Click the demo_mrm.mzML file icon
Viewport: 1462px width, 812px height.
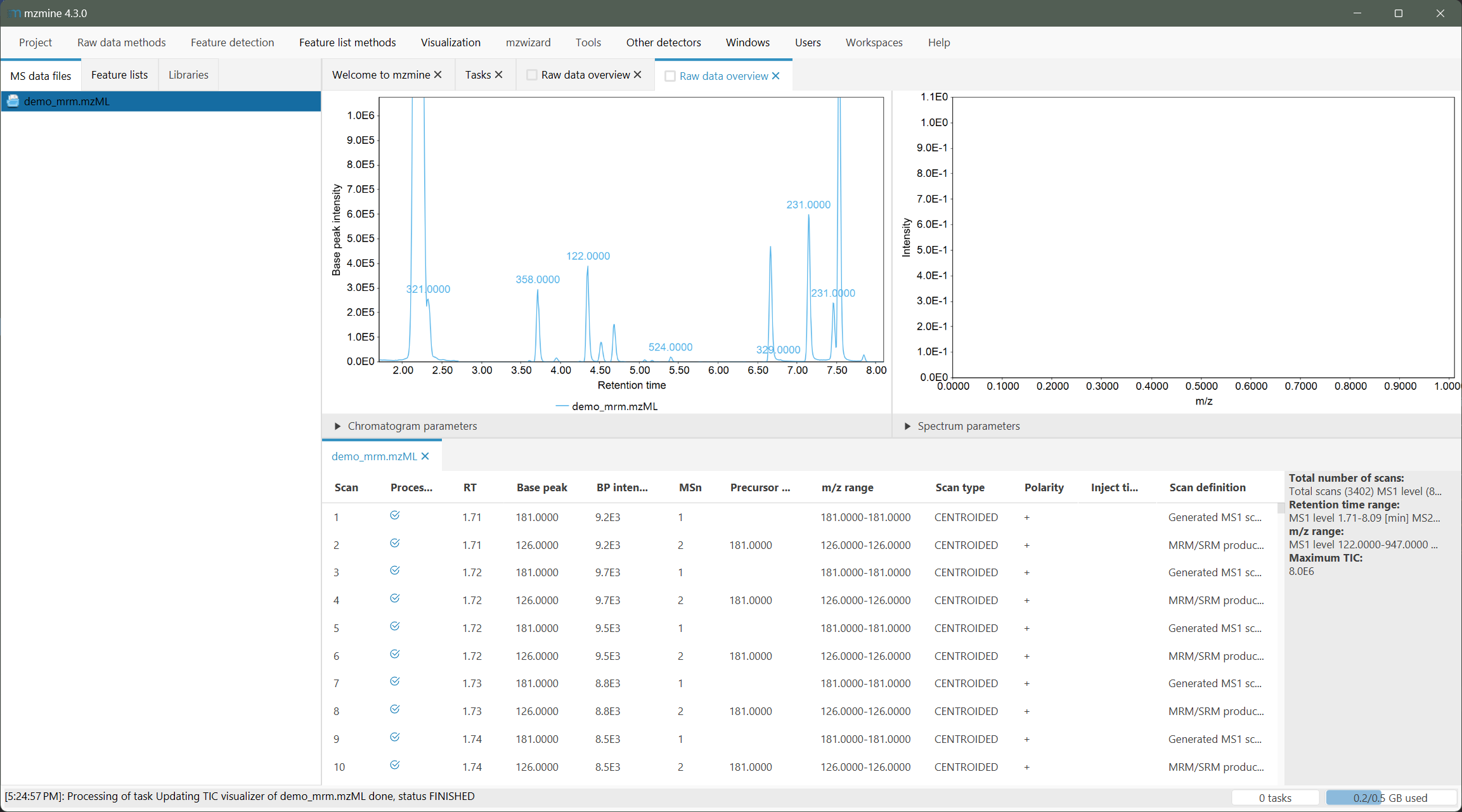[13, 101]
